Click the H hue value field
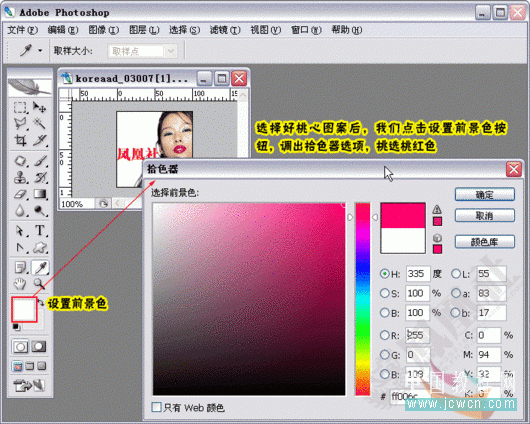This screenshot has width=530, height=424. pyautogui.click(x=418, y=274)
